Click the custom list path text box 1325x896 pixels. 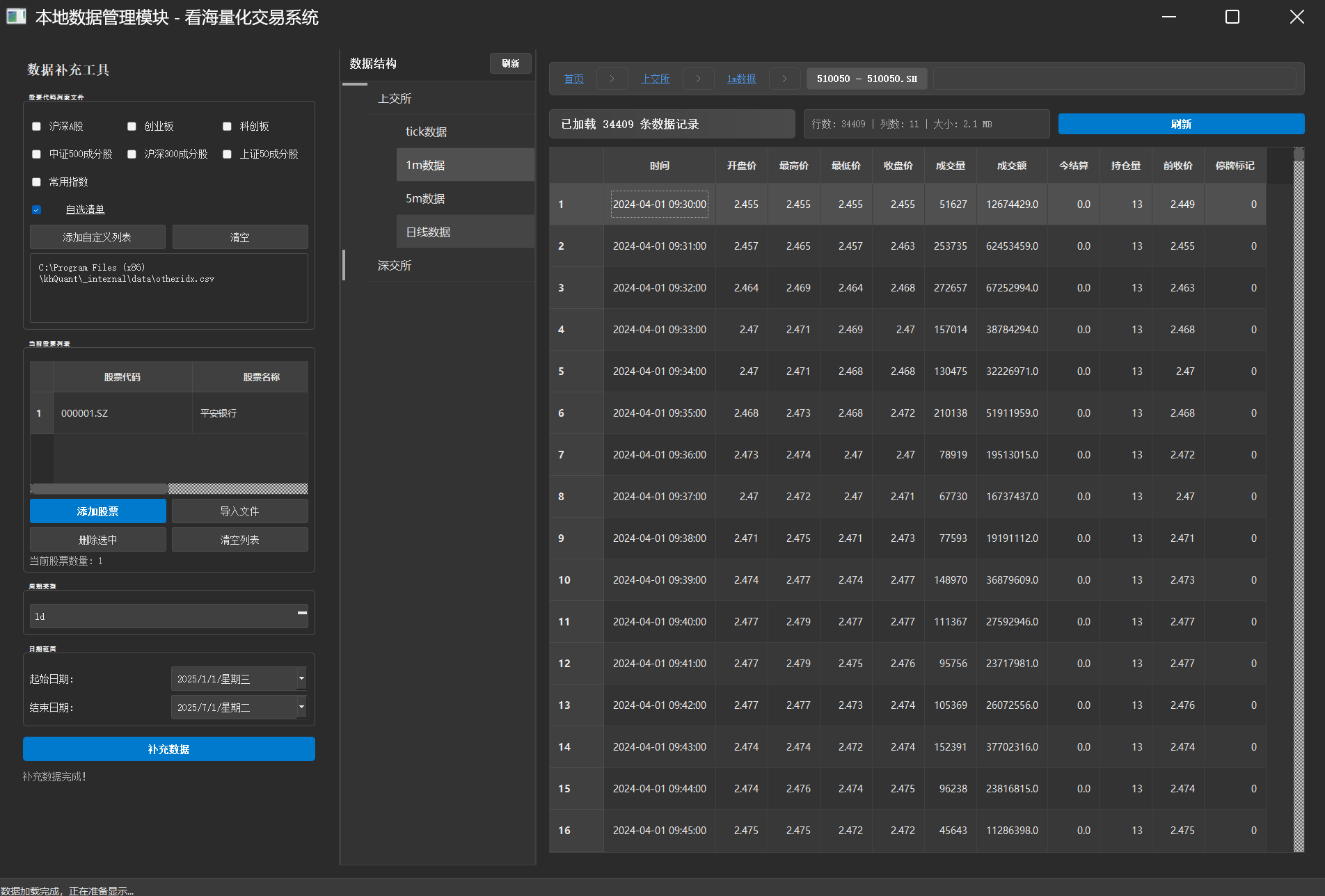pyautogui.click(x=169, y=288)
